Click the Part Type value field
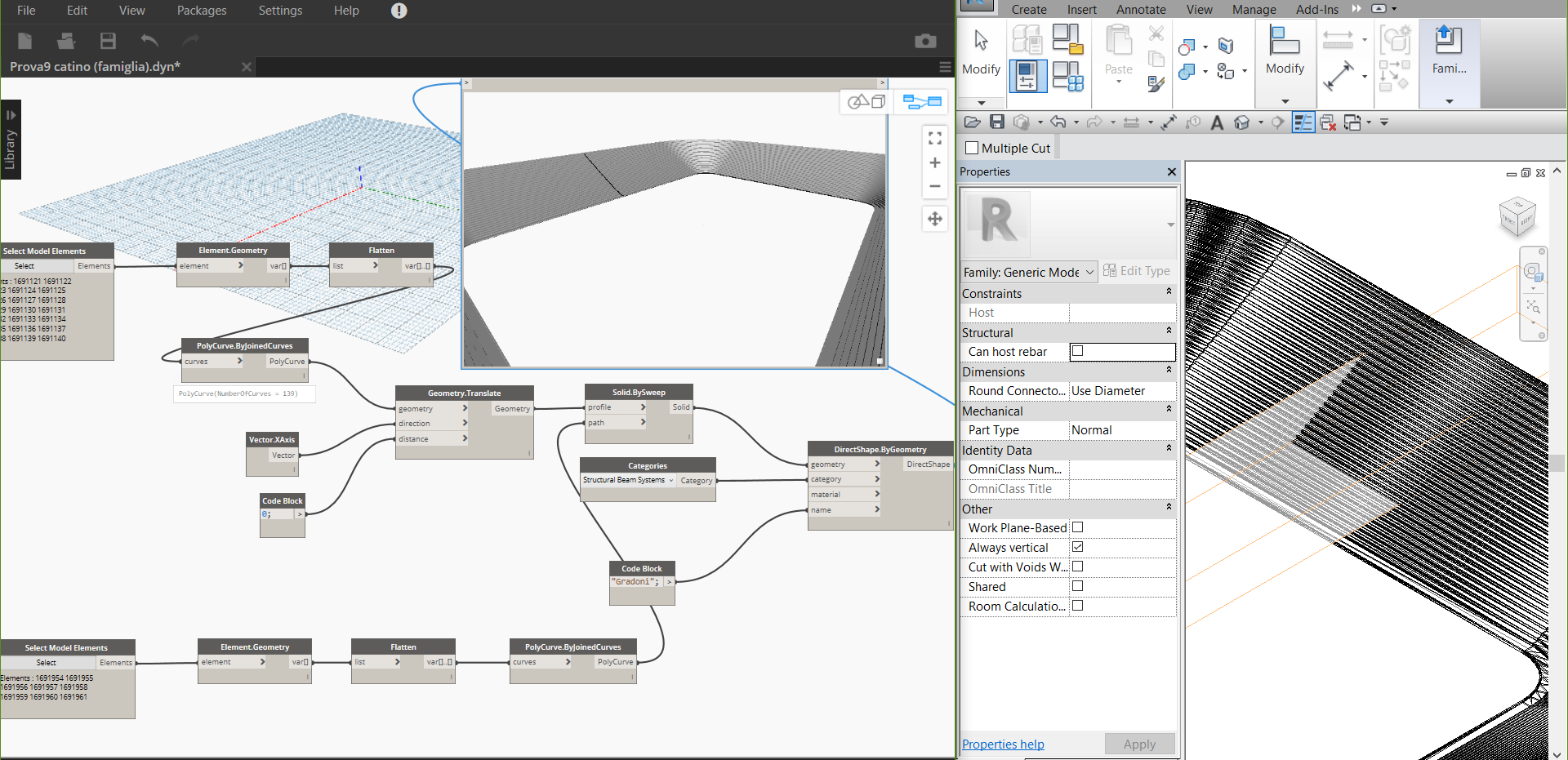The width and height of the screenshot is (1568, 760). tap(1122, 430)
